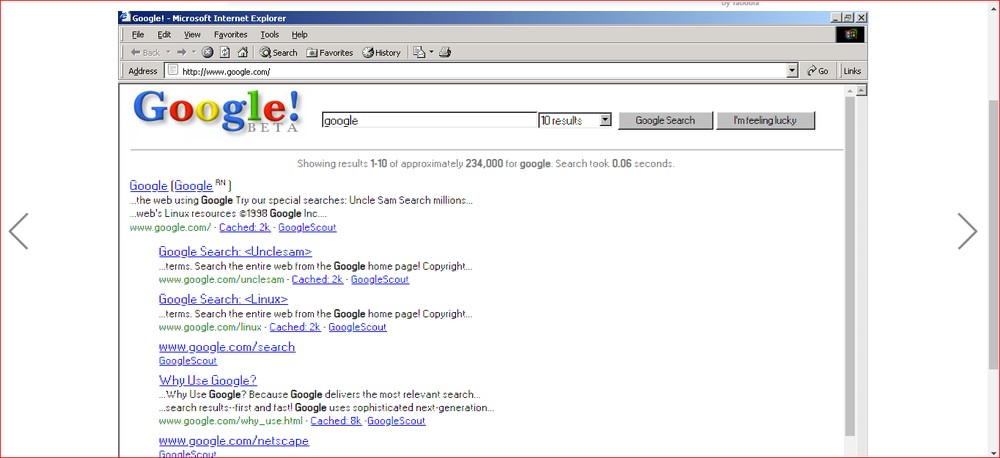Click the Google! BETA logo

216,111
